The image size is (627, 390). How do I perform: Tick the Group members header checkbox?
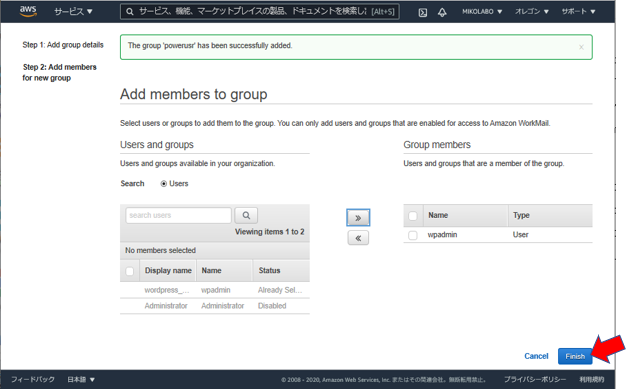click(x=413, y=216)
